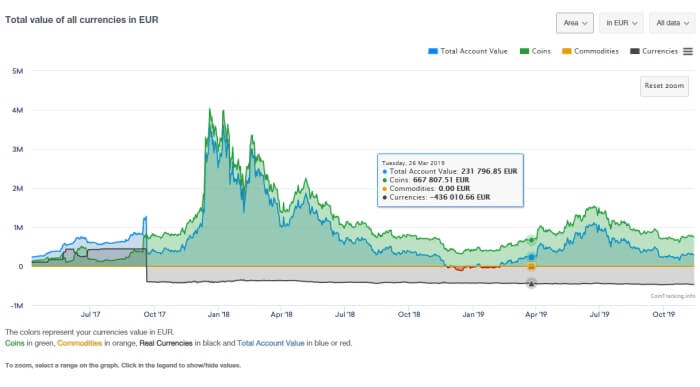The height and width of the screenshot is (387, 700).
Task: Click the CoinTracking.info credit link
Action: pyautogui.click(x=672, y=296)
